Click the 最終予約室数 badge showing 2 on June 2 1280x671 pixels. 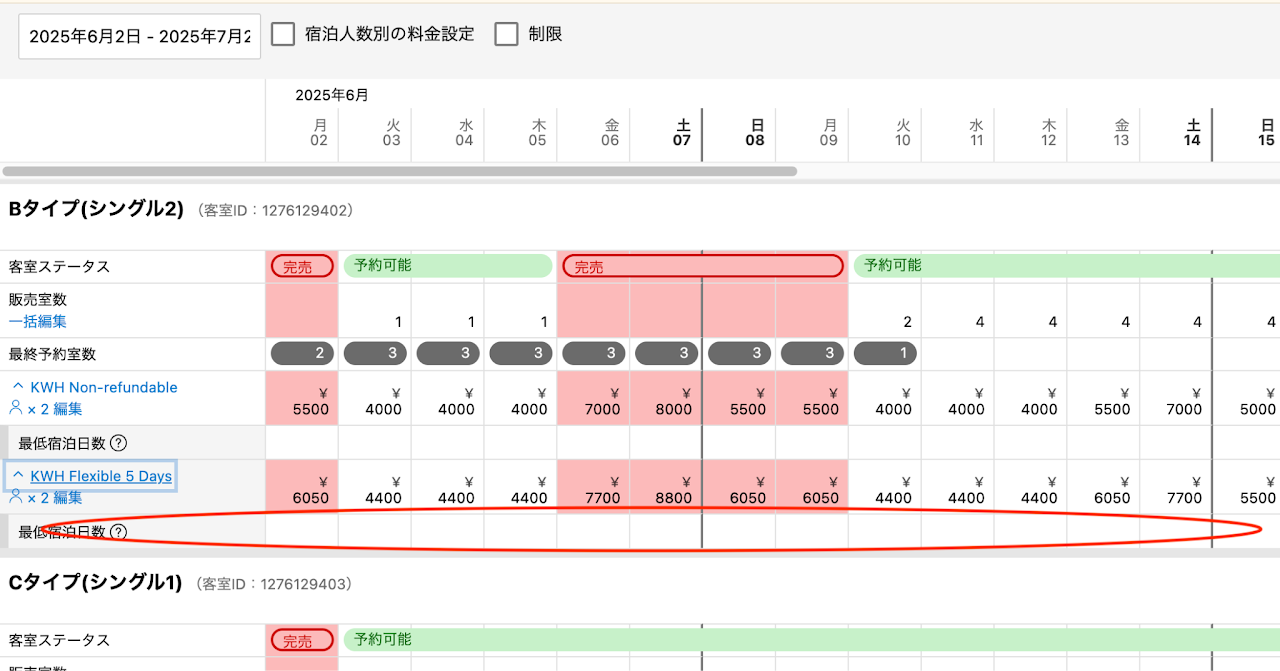point(302,353)
